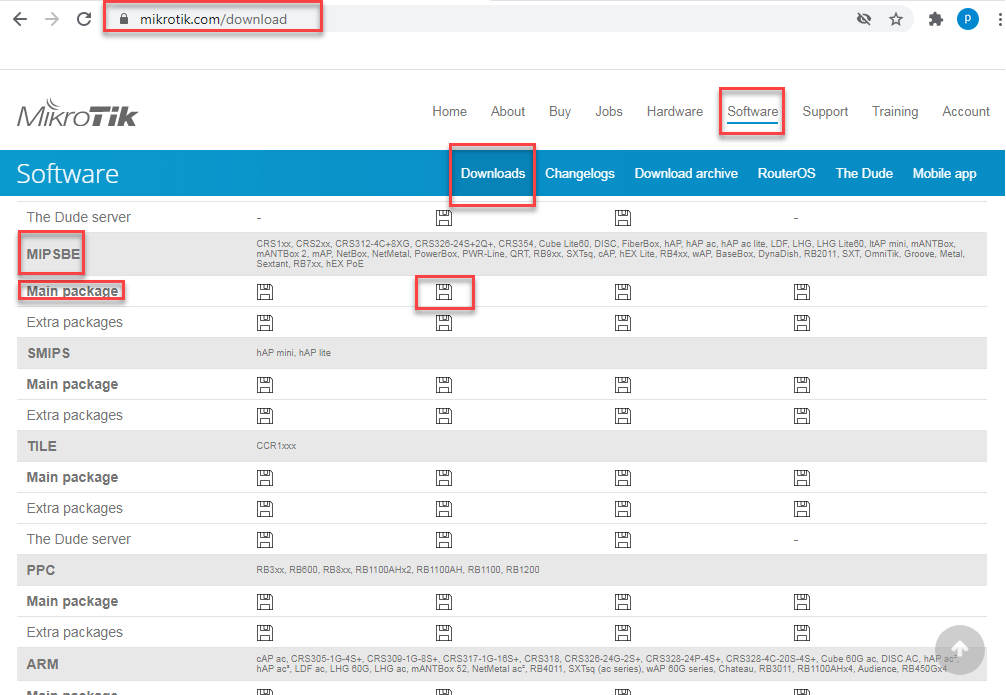Open the Chrome profile avatar
Image resolution: width=1006 pixels, height=695 pixels.
point(967,19)
